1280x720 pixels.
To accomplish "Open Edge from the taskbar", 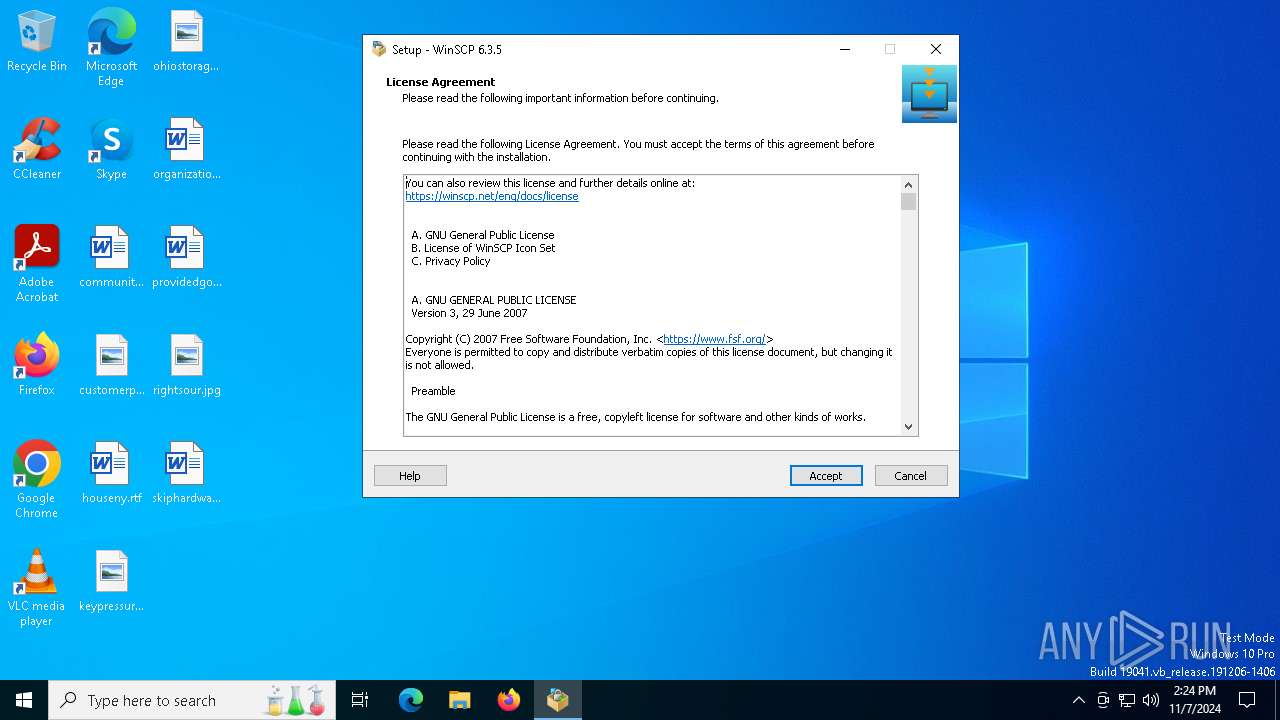I will tap(411, 700).
